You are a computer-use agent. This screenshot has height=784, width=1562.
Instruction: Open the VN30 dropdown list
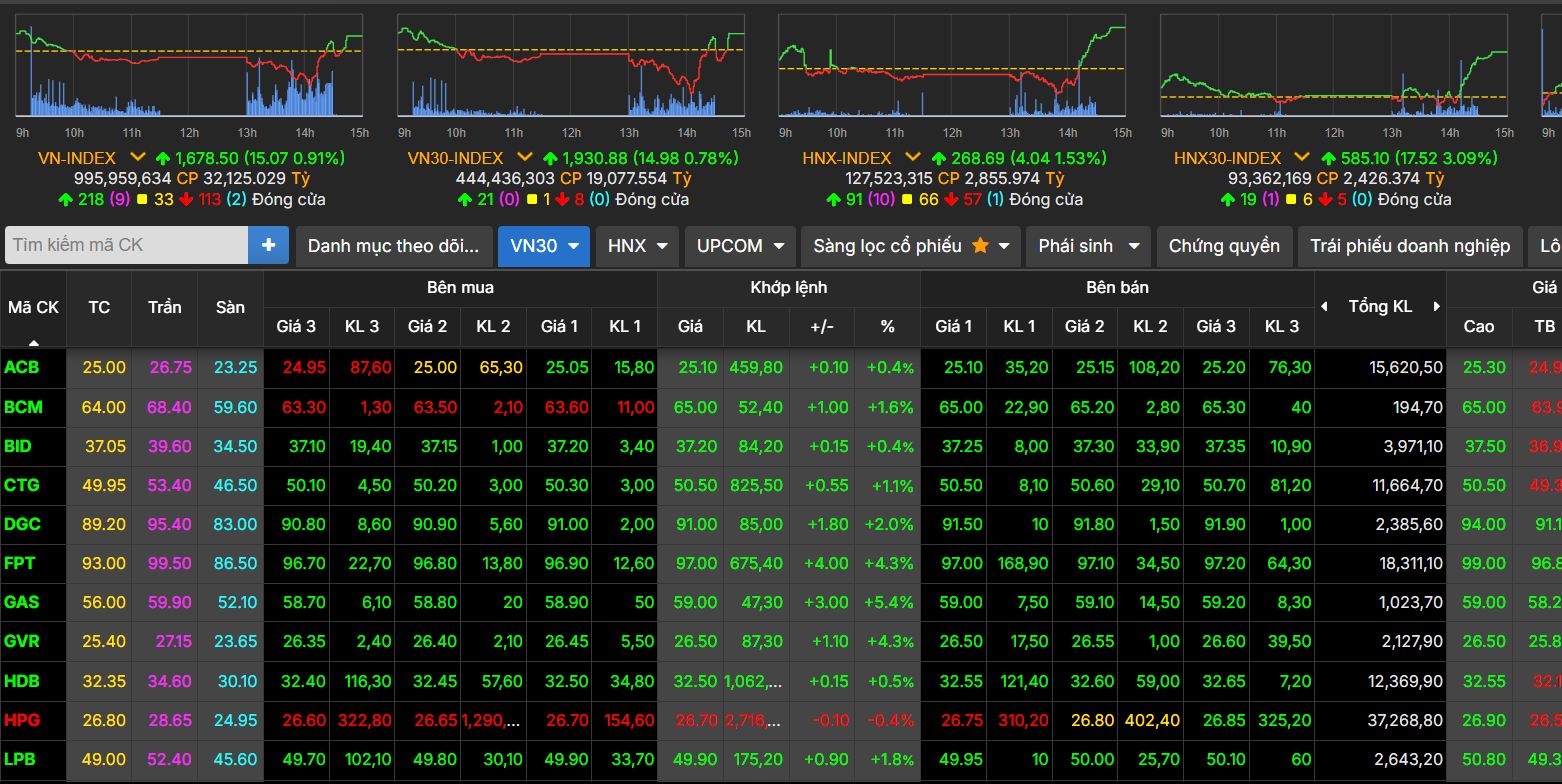tap(544, 246)
